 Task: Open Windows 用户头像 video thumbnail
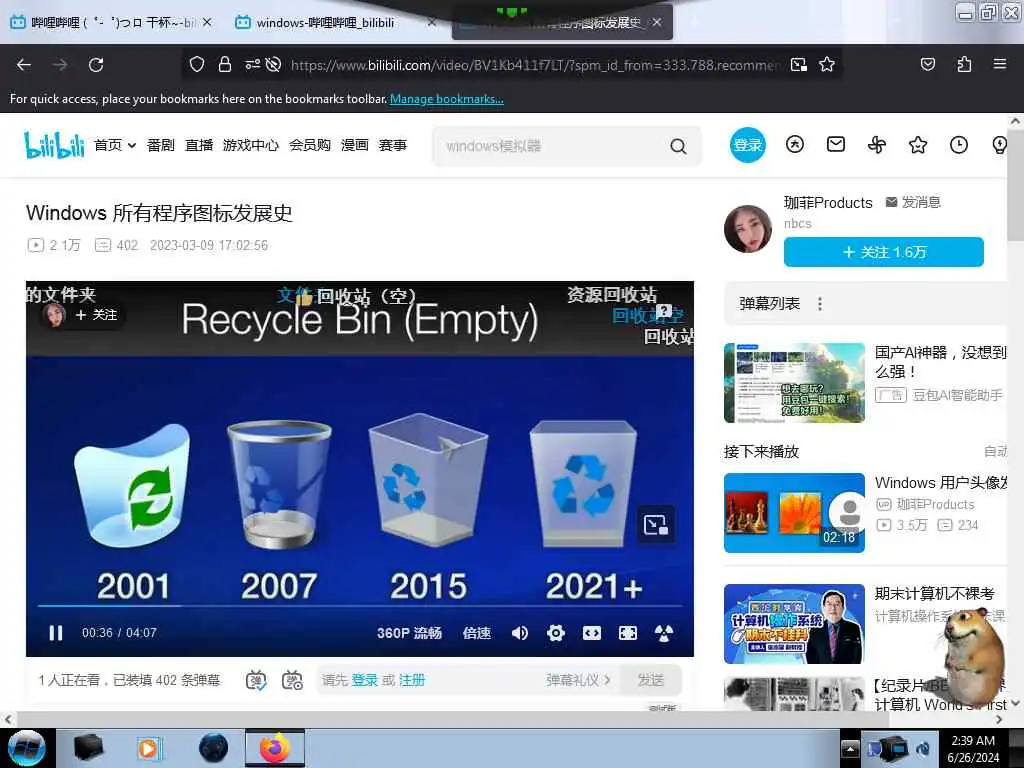pyautogui.click(x=794, y=513)
